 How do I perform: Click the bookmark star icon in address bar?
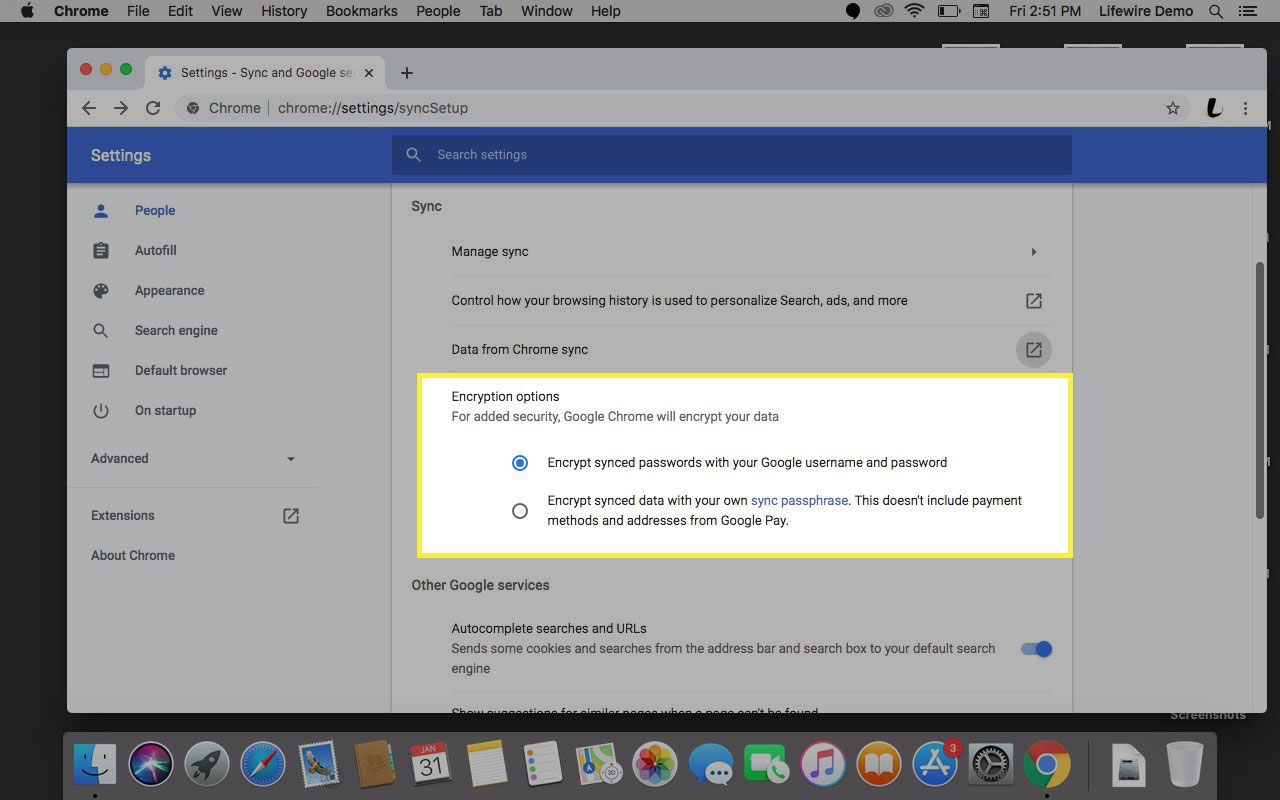pyautogui.click(x=1173, y=108)
